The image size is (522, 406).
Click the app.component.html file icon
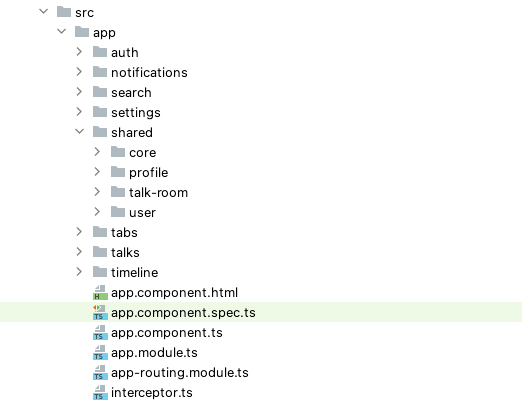click(100, 292)
